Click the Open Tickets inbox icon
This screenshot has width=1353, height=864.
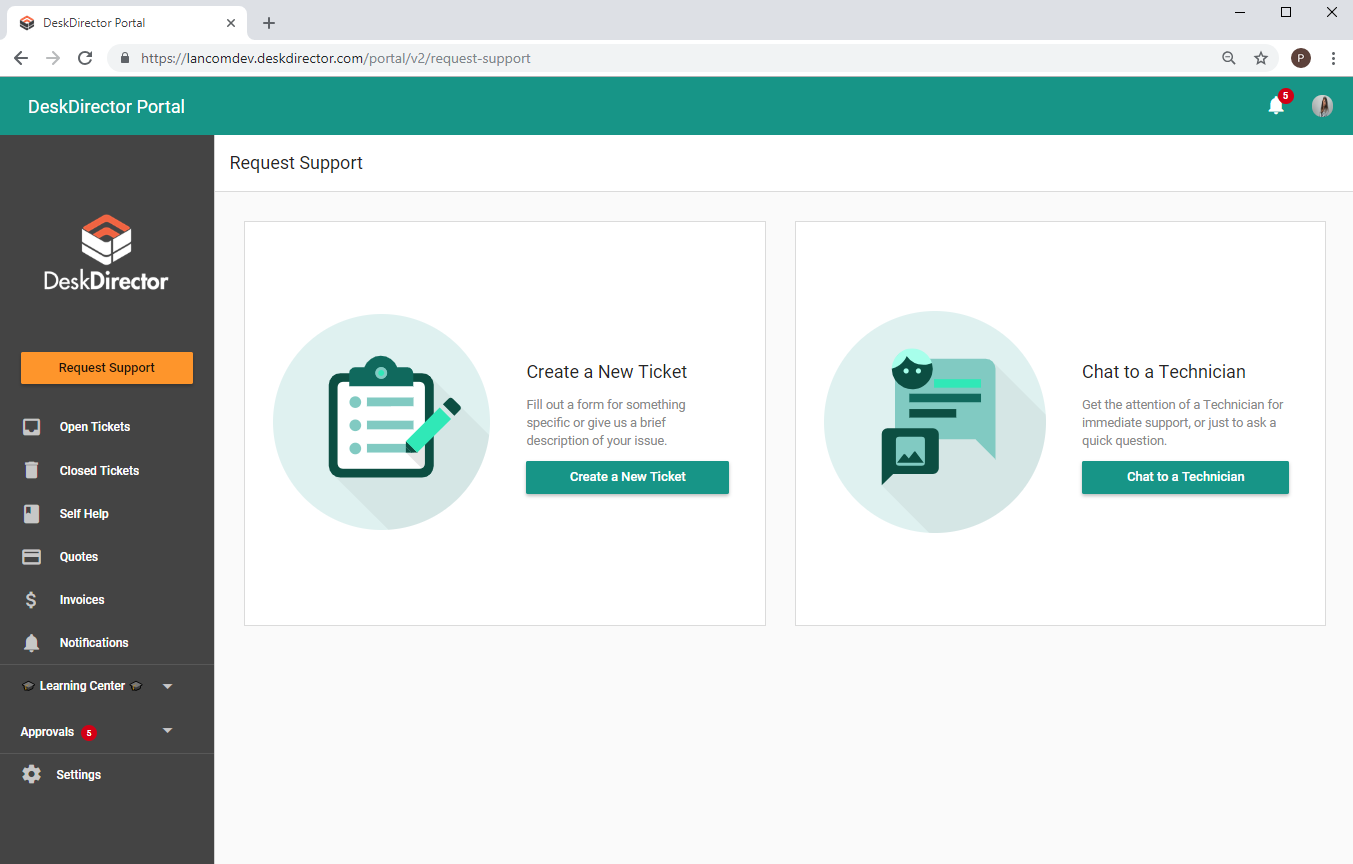32,427
